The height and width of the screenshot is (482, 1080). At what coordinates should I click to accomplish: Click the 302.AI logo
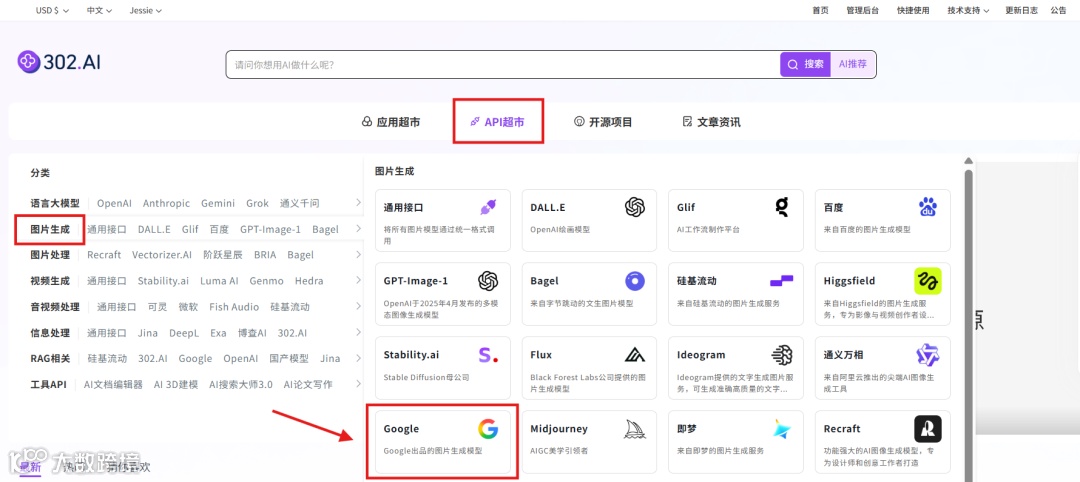point(59,62)
